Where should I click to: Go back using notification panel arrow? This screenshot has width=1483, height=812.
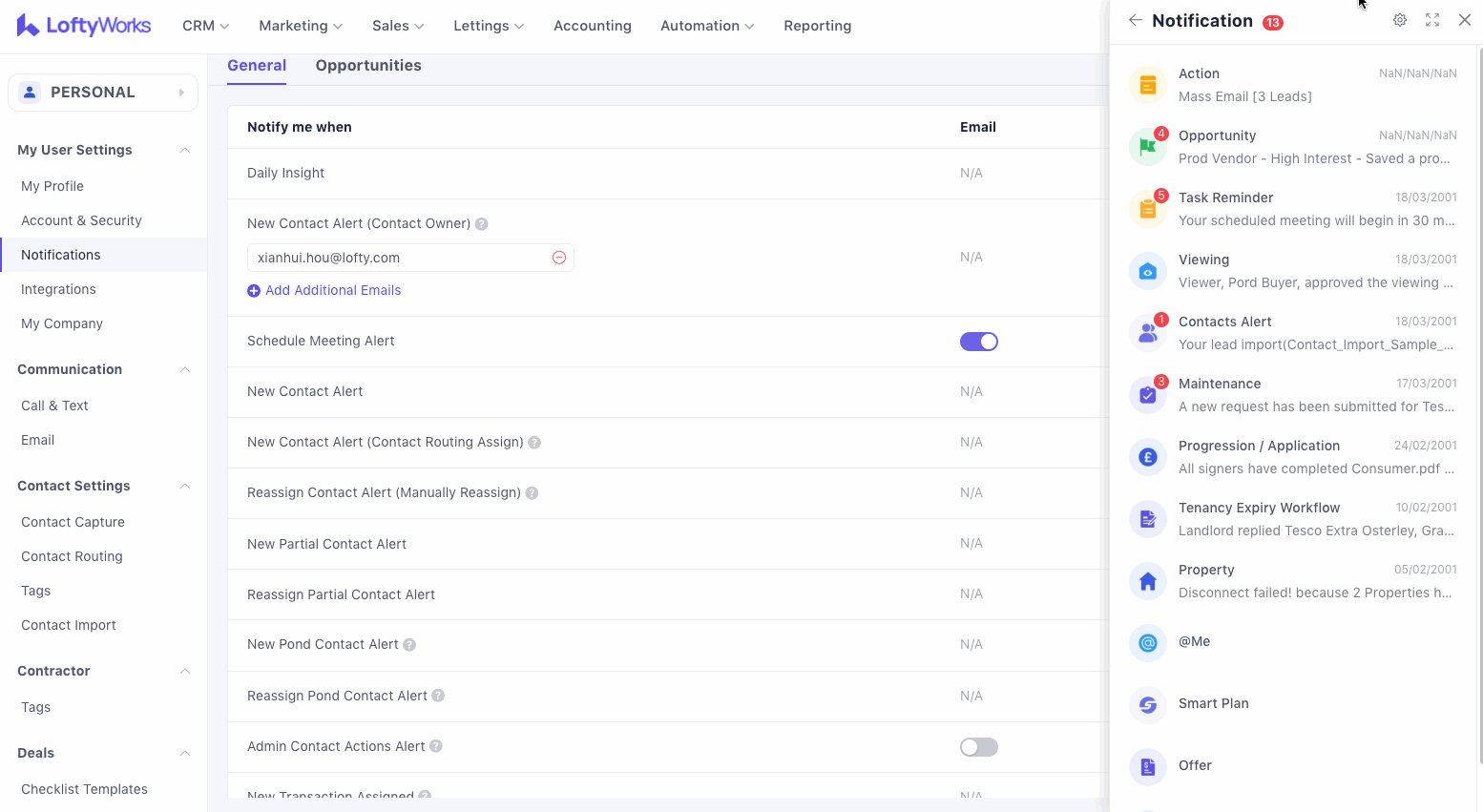1135,20
